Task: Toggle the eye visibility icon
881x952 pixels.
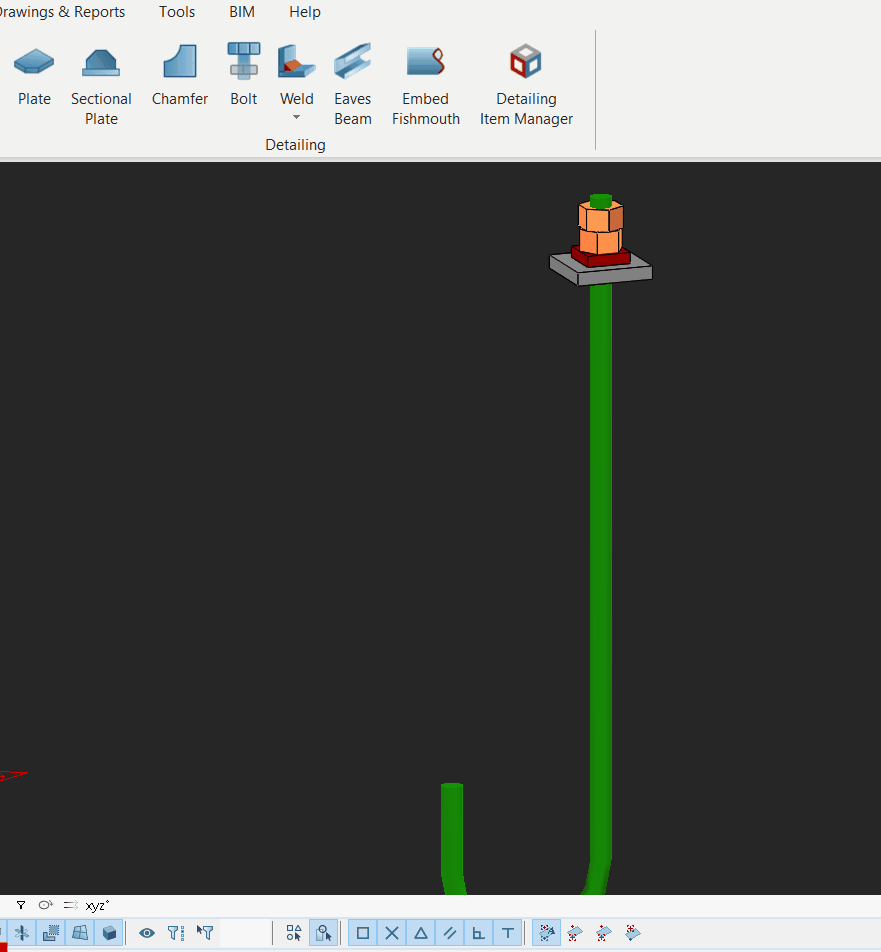Action: pyautogui.click(x=147, y=933)
